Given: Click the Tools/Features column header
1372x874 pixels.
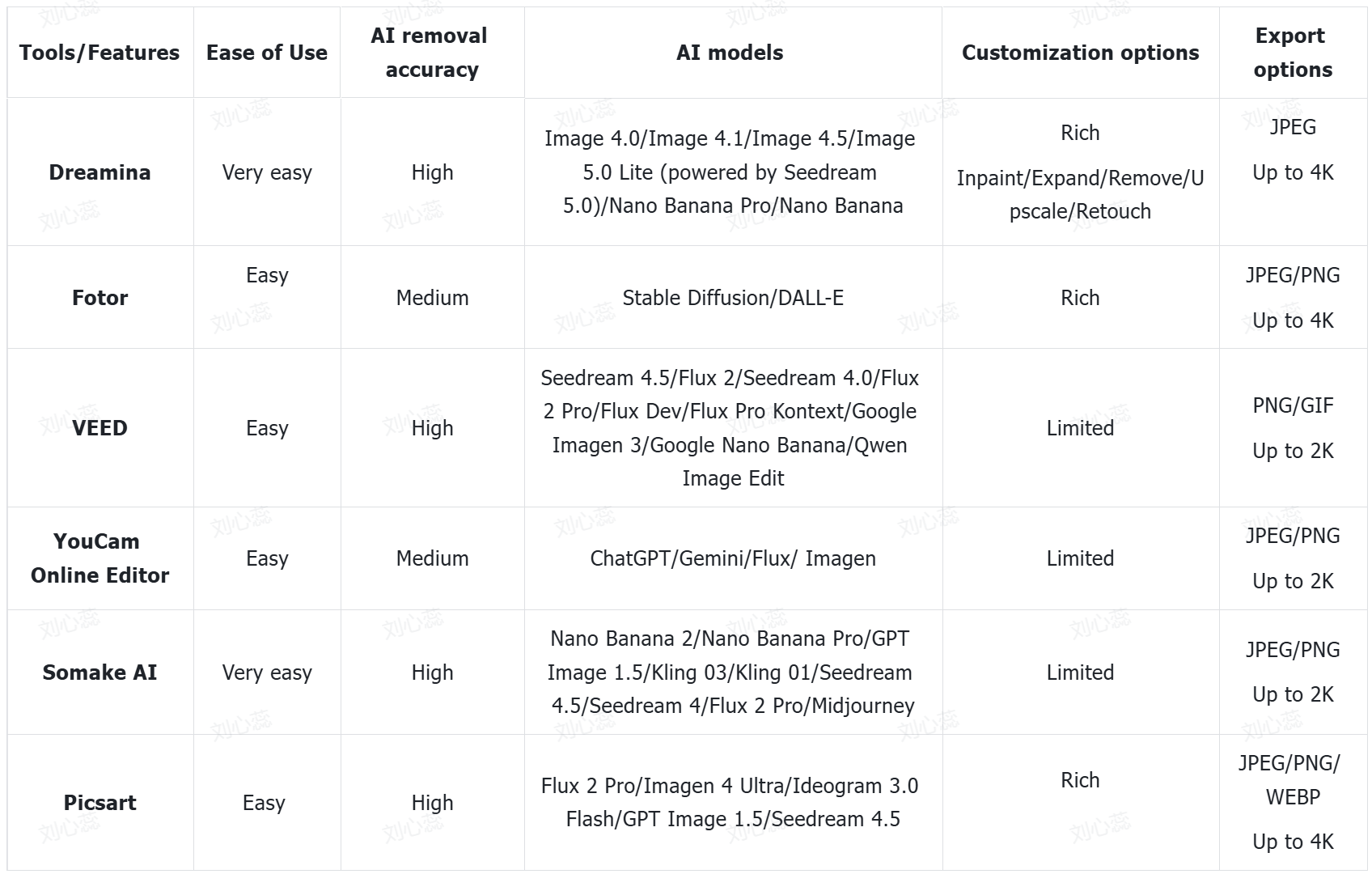Looking at the screenshot, I should click(100, 53).
